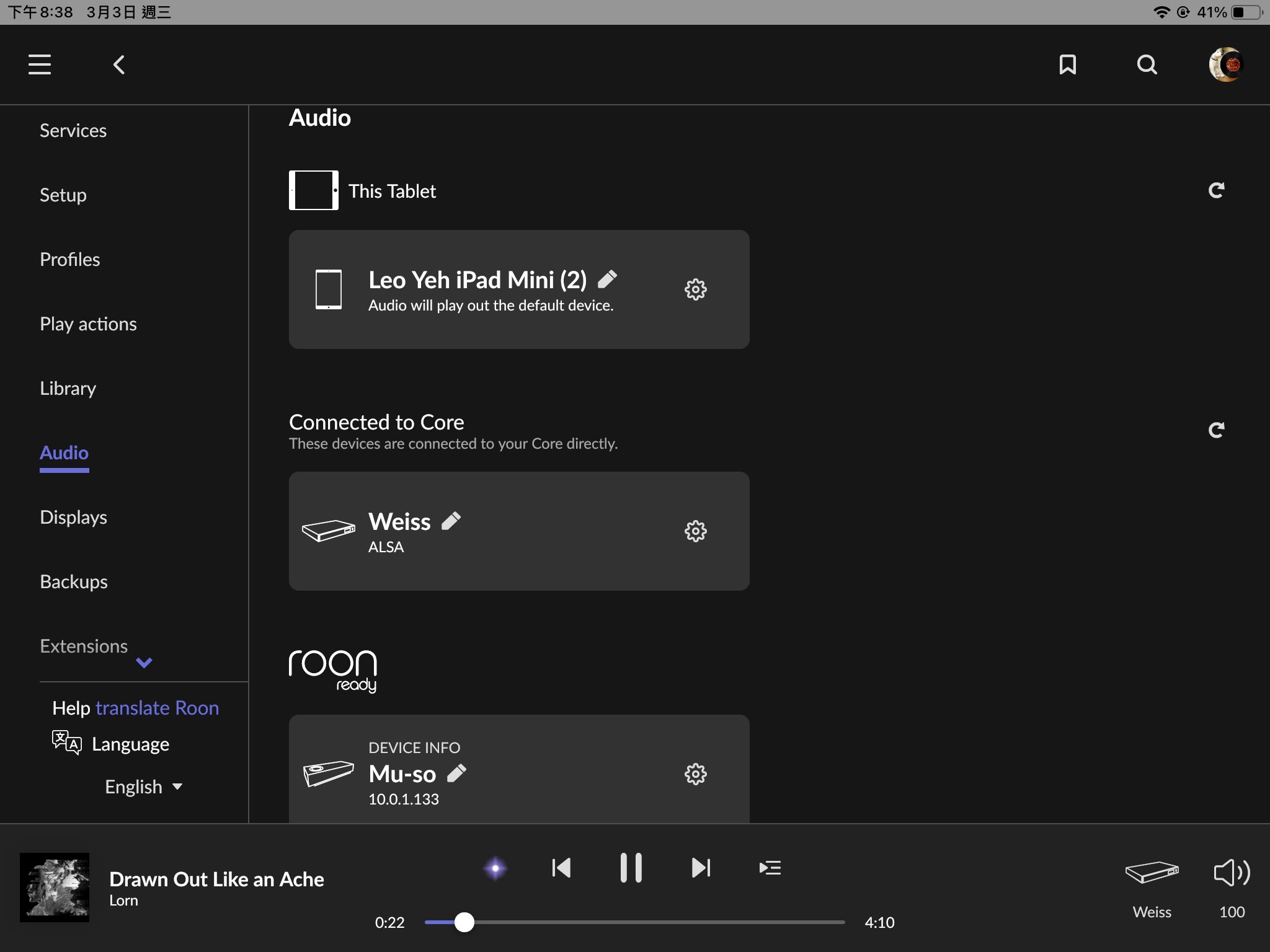Go back with the back arrow
This screenshot has height=952, width=1270.
tap(119, 64)
